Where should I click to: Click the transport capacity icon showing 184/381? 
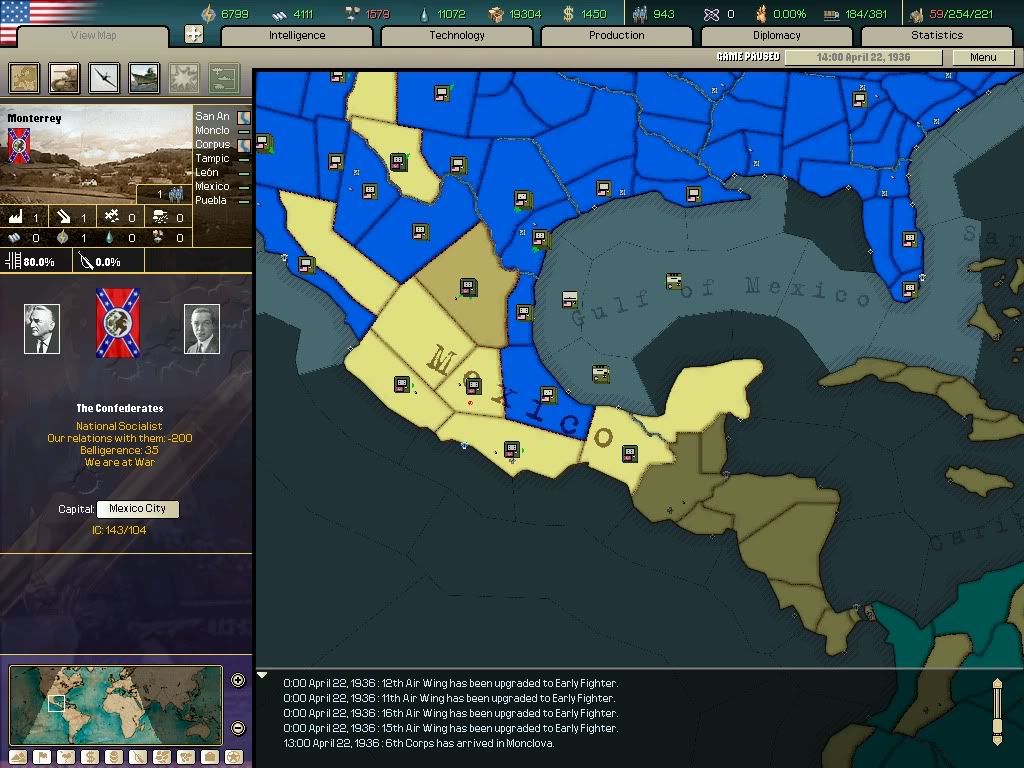pos(831,14)
